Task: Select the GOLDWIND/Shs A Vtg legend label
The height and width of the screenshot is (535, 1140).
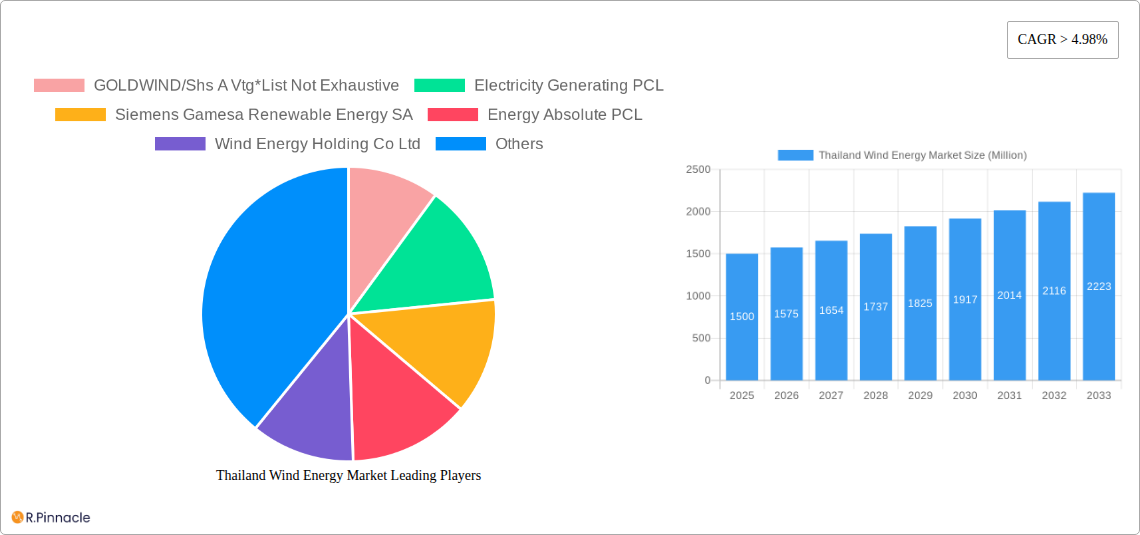Action: point(246,86)
